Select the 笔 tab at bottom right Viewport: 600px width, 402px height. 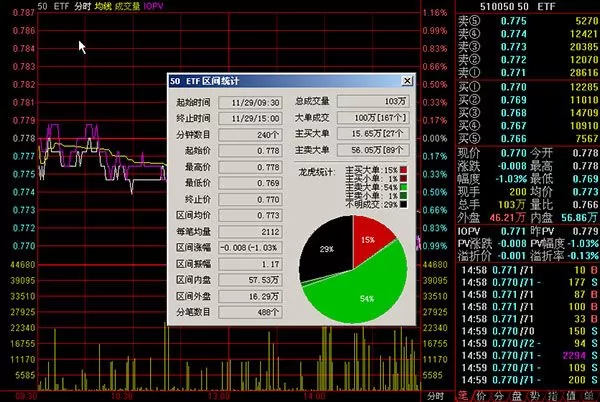pyautogui.click(x=463, y=396)
